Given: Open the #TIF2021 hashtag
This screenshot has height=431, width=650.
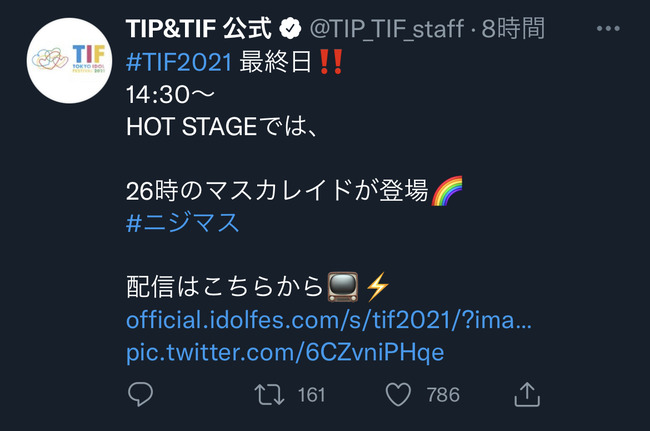Looking at the screenshot, I should tap(179, 62).
